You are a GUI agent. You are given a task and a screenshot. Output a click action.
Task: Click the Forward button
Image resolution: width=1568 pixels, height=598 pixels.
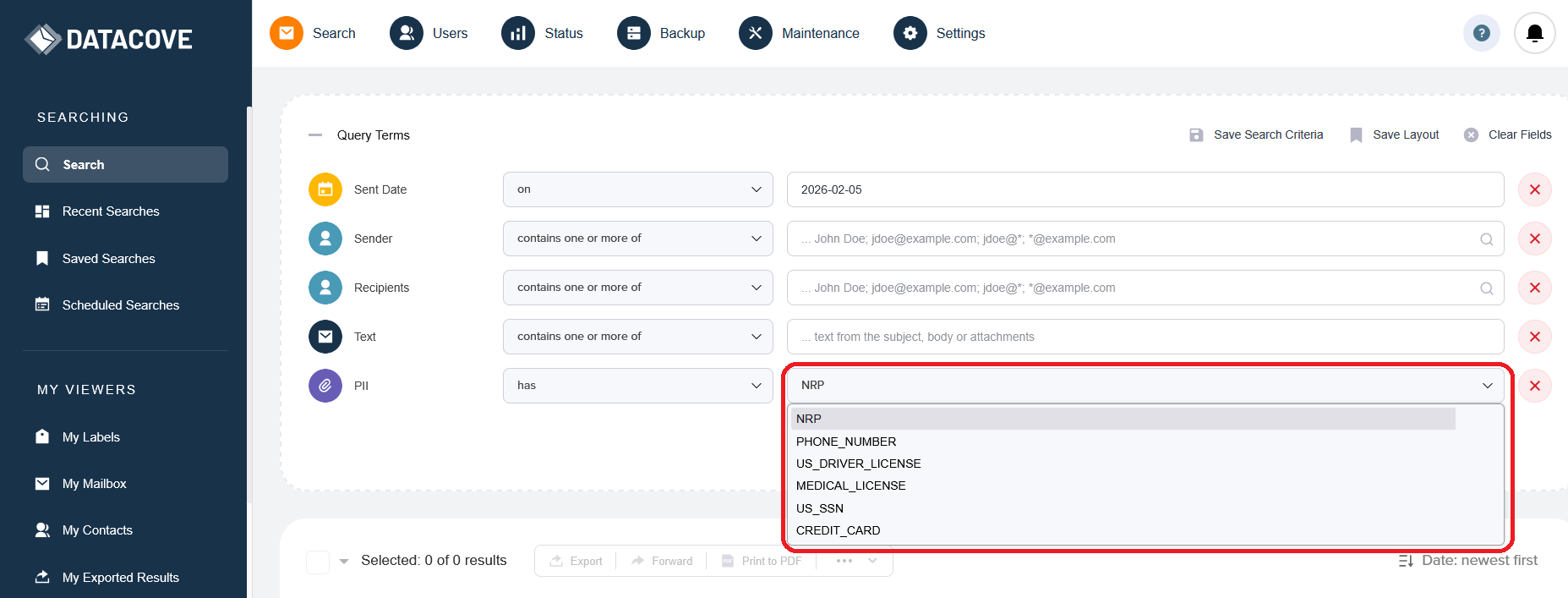coord(661,561)
